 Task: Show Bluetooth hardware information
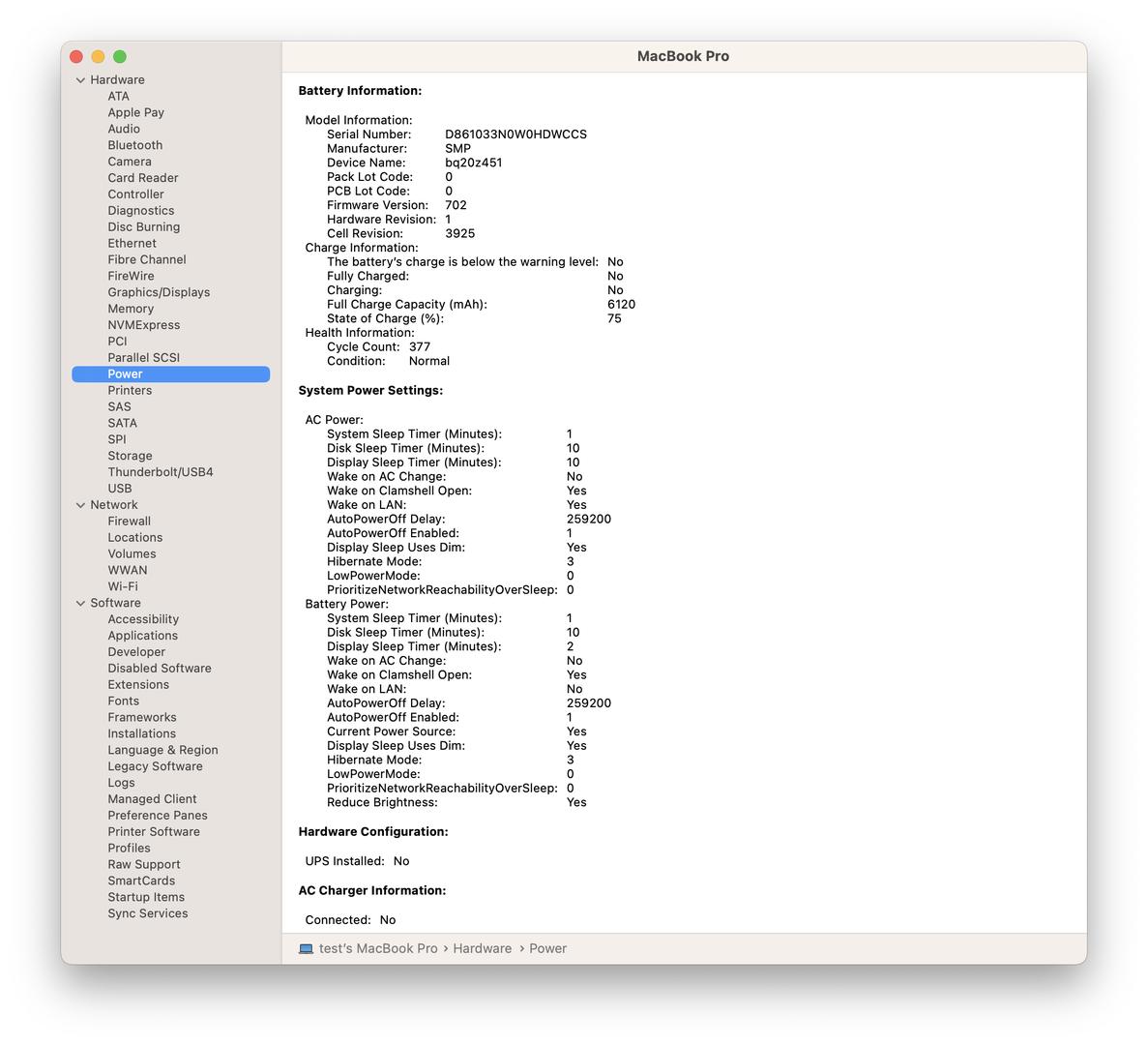point(135,145)
